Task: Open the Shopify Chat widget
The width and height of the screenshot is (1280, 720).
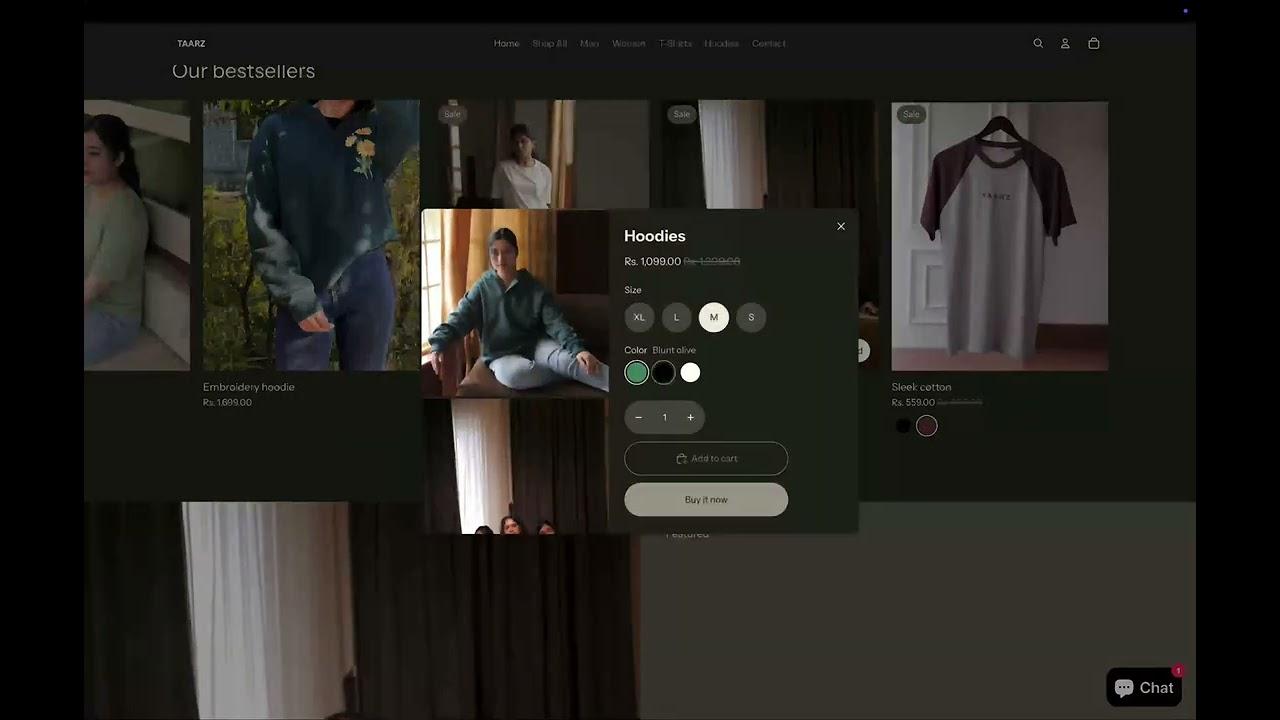Action: (x=1144, y=688)
